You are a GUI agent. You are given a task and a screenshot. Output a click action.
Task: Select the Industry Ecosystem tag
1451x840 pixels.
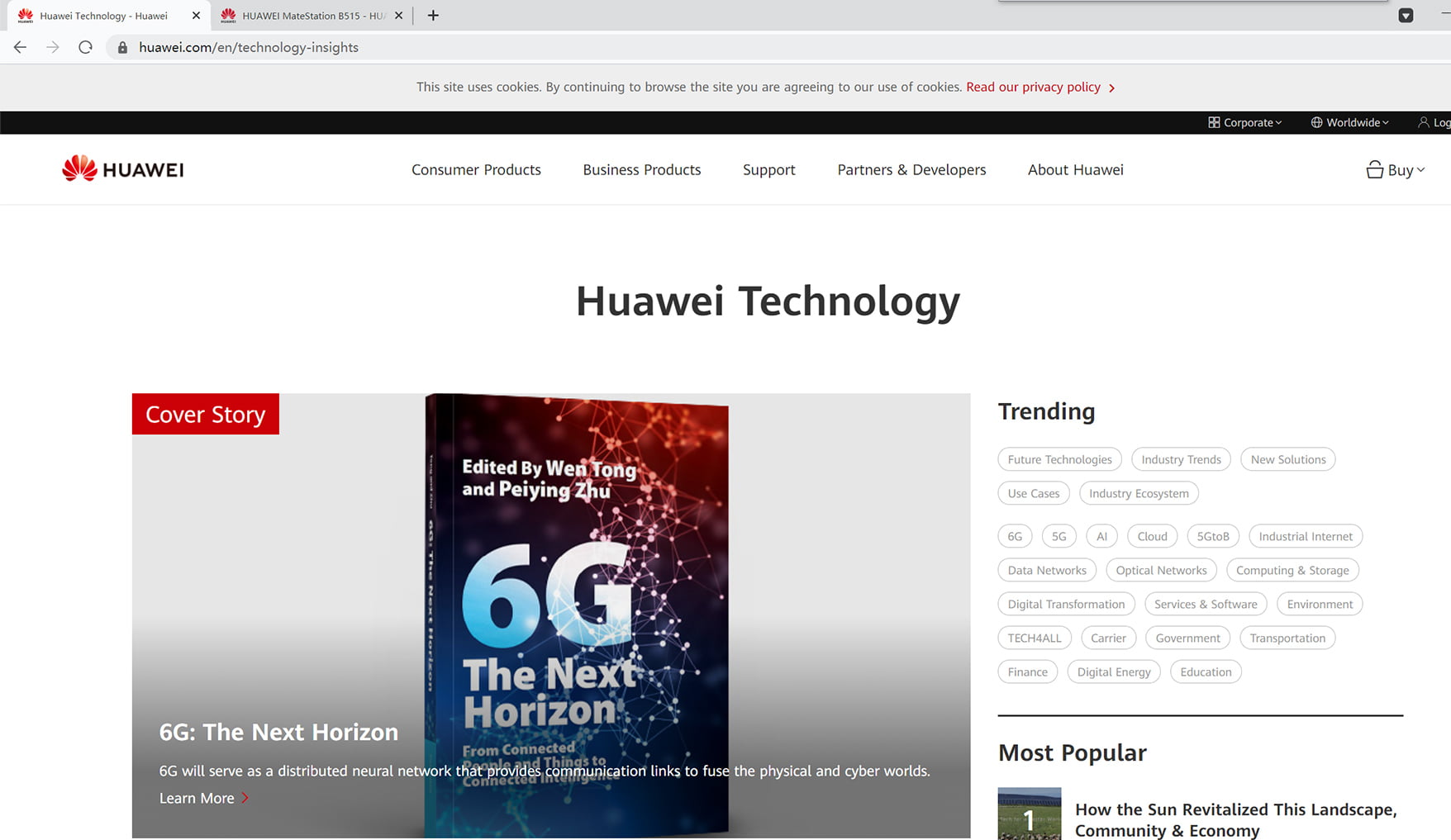[x=1139, y=493]
